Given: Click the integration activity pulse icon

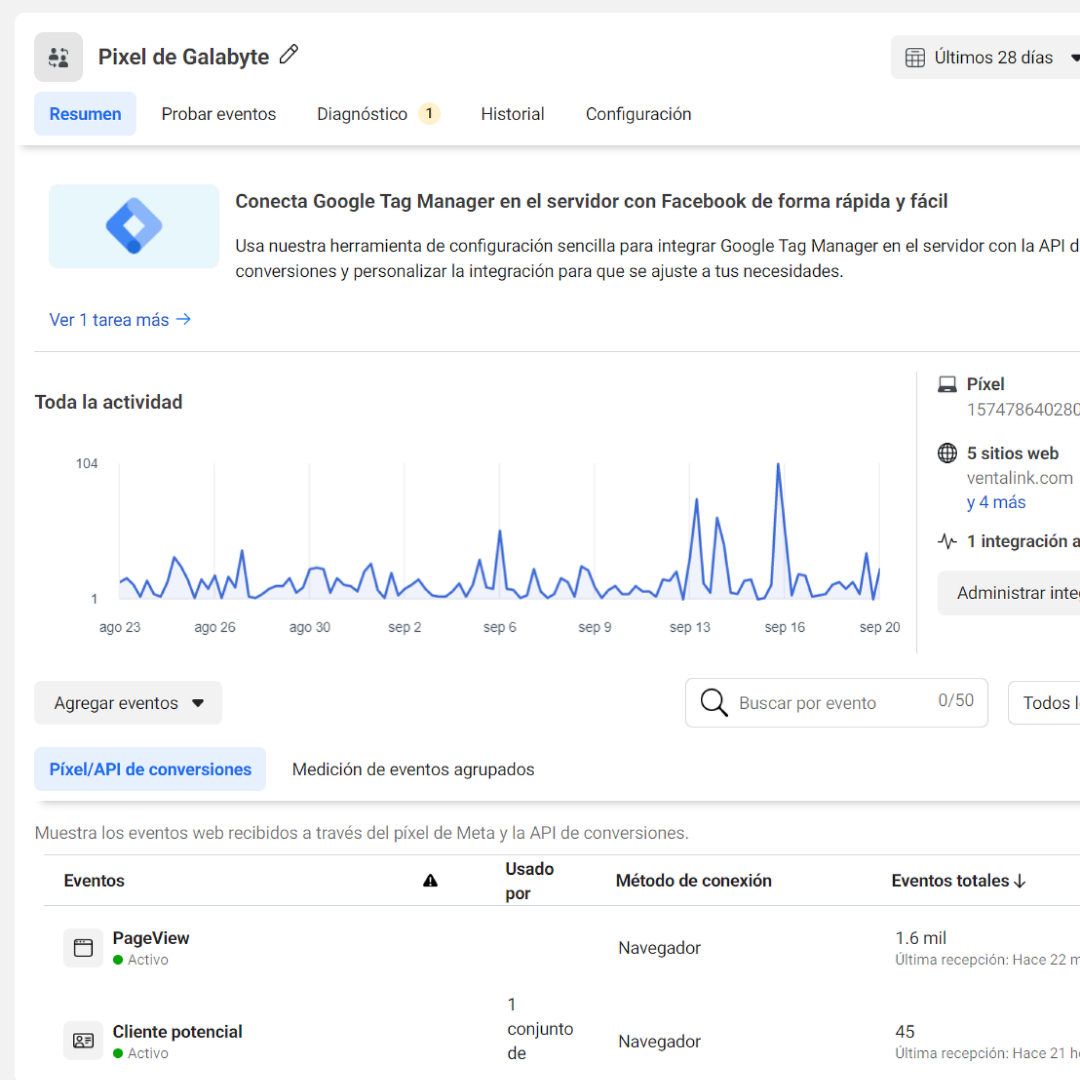Looking at the screenshot, I should click(947, 541).
